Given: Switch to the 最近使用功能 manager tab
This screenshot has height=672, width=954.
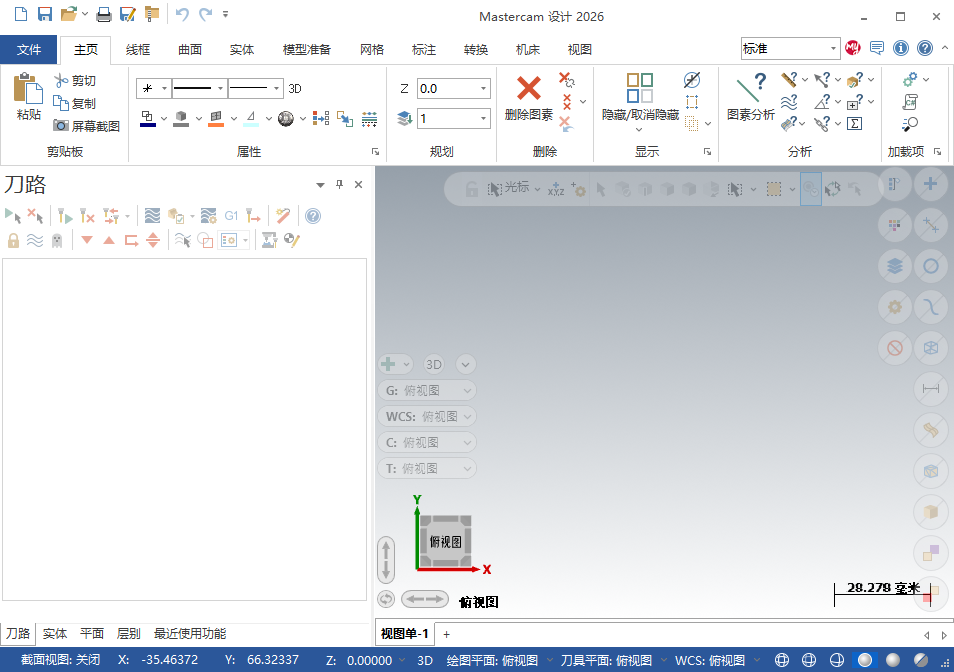Looking at the screenshot, I should (x=190, y=634).
